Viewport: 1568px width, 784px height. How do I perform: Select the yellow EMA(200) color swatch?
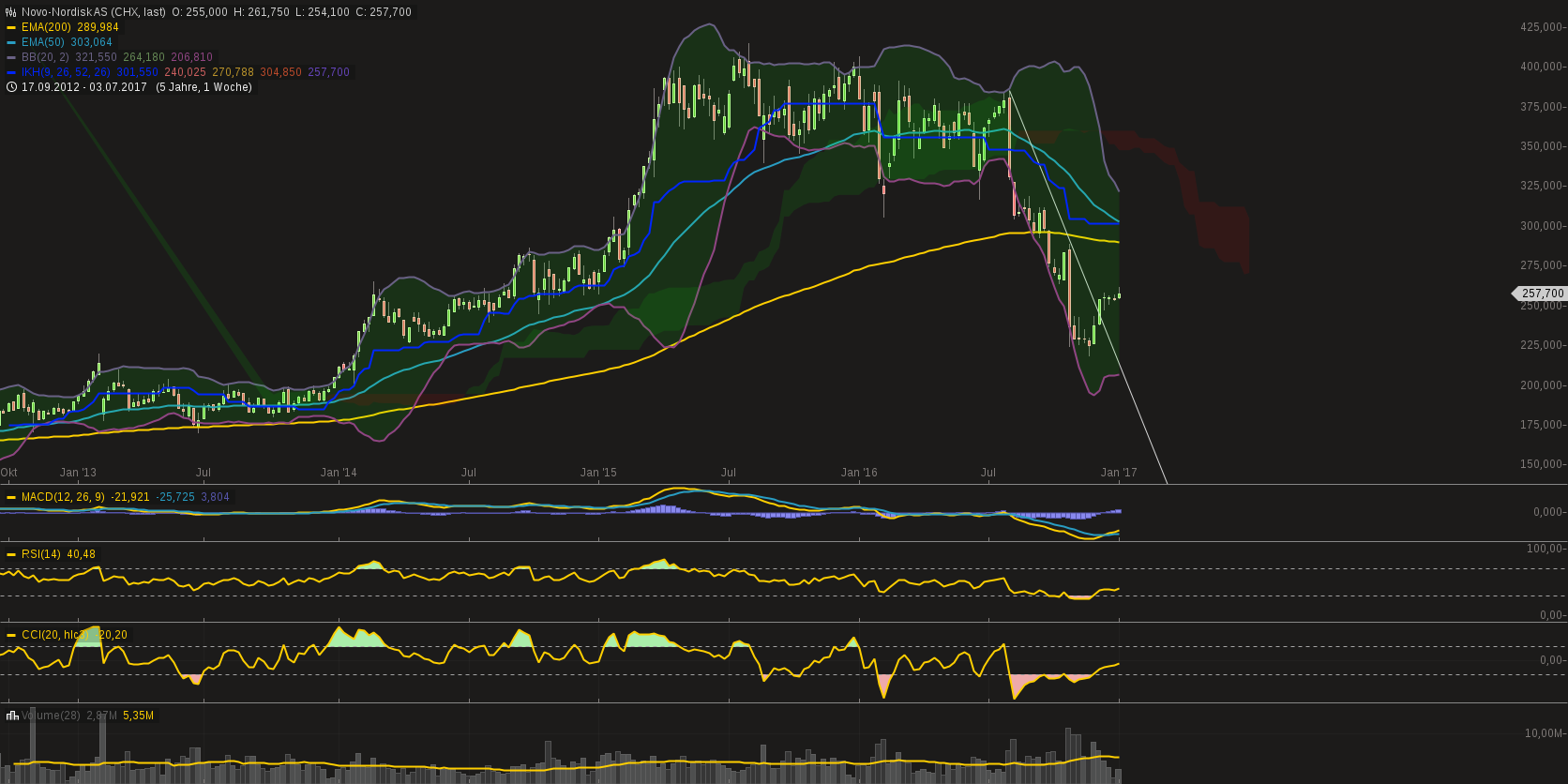(x=11, y=27)
